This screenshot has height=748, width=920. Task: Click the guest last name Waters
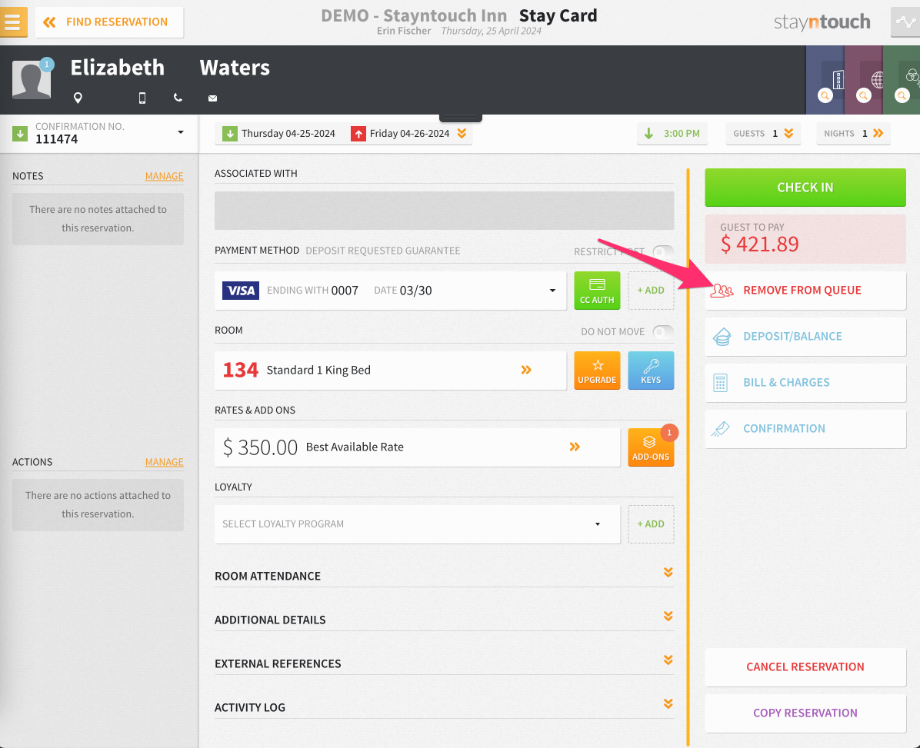click(235, 68)
